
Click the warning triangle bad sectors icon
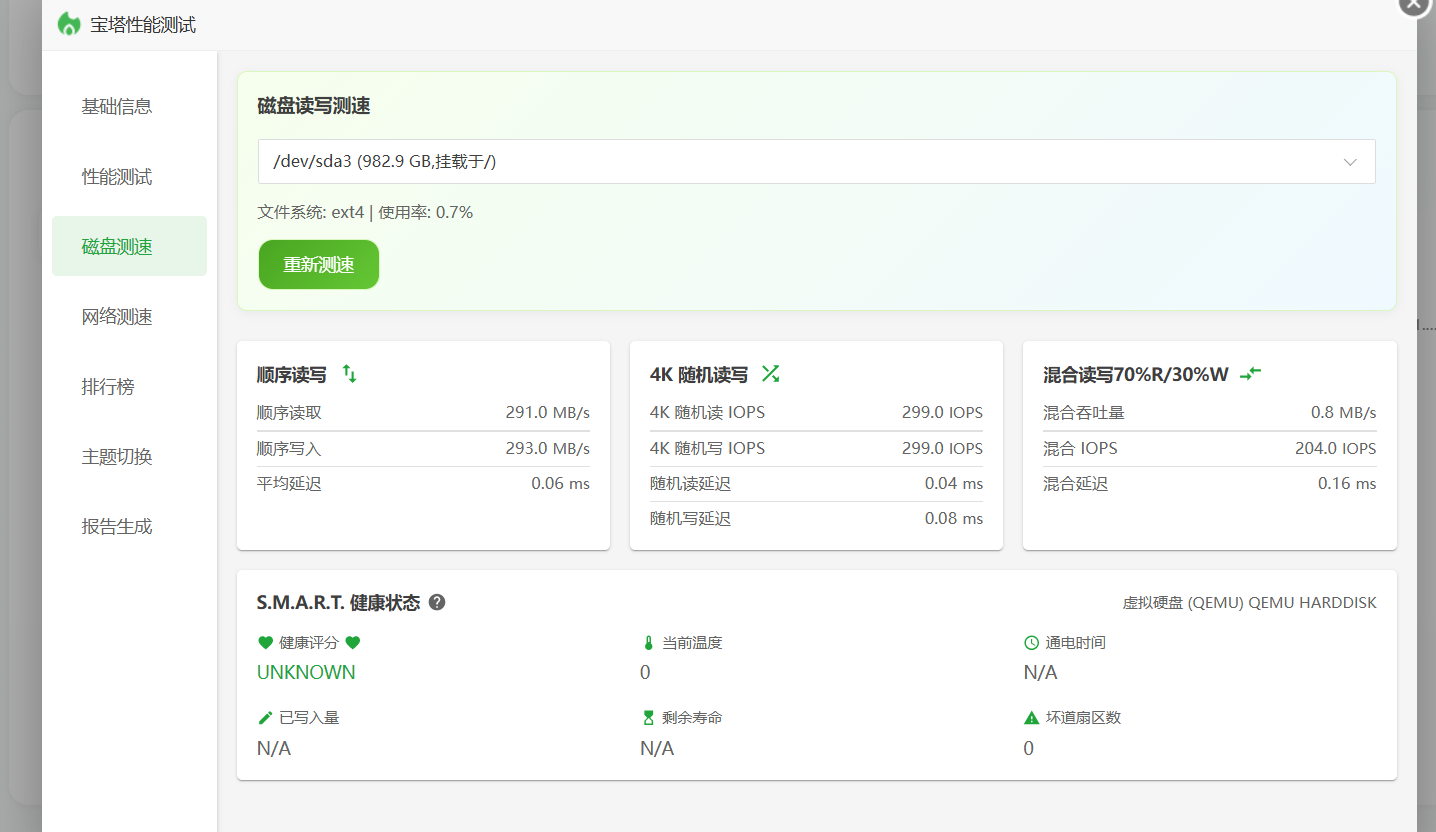[1031, 718]
